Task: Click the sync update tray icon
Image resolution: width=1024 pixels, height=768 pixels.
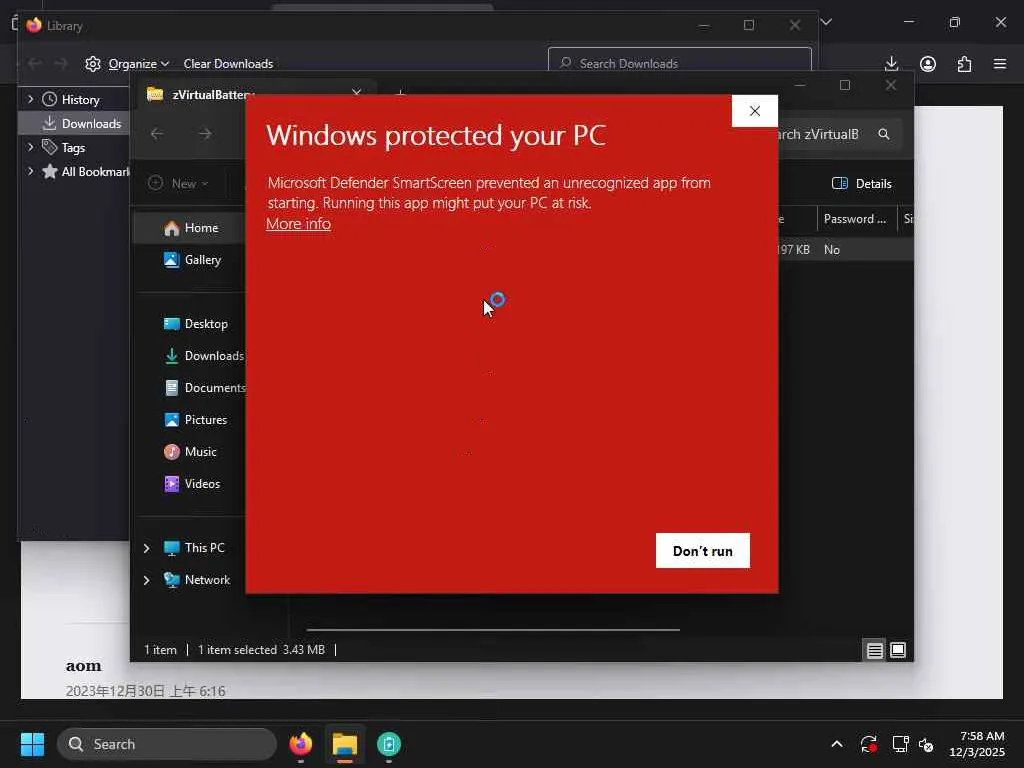Action: [x=869, y=744]
